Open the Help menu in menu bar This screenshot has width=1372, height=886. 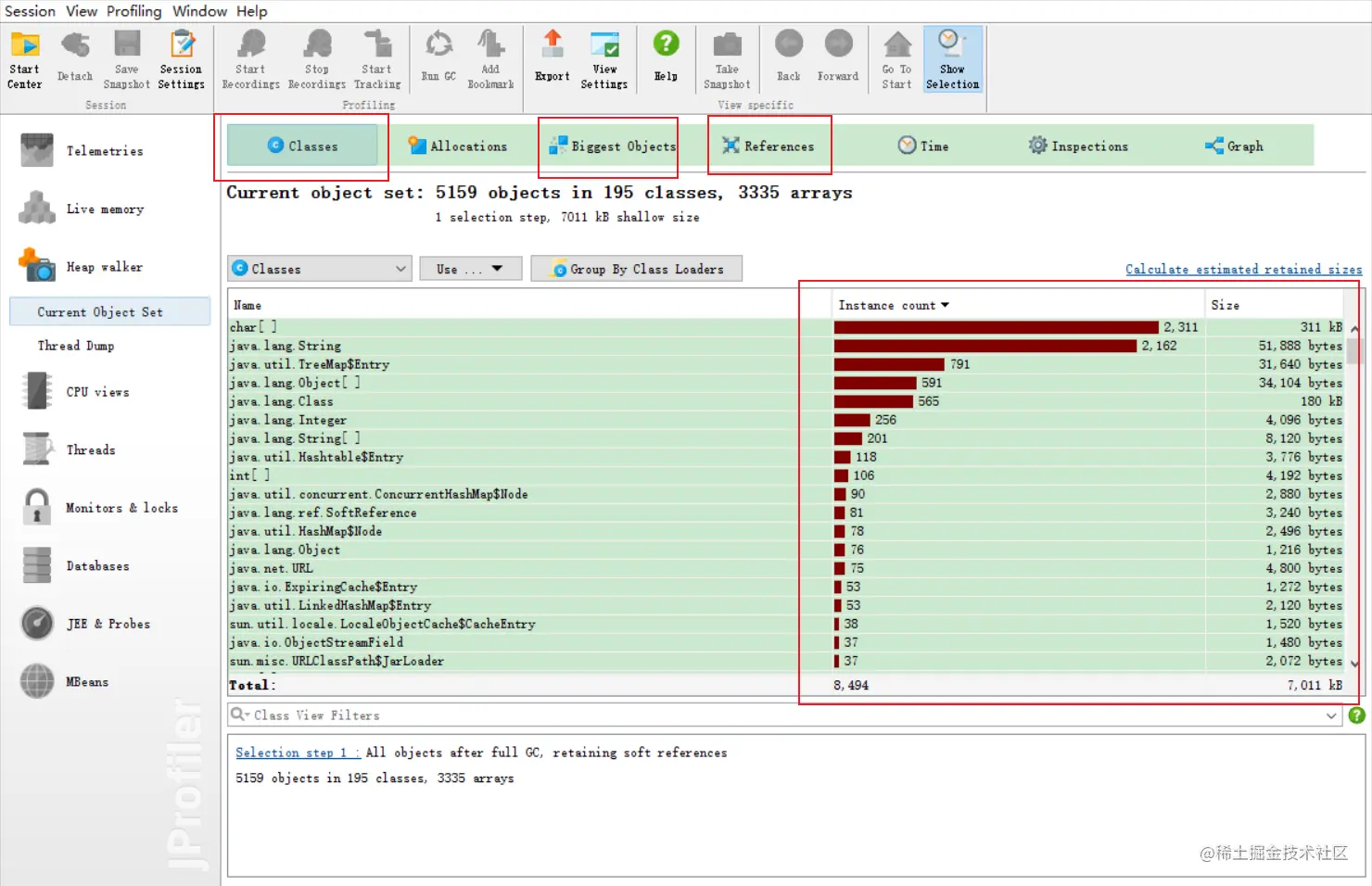251,11
